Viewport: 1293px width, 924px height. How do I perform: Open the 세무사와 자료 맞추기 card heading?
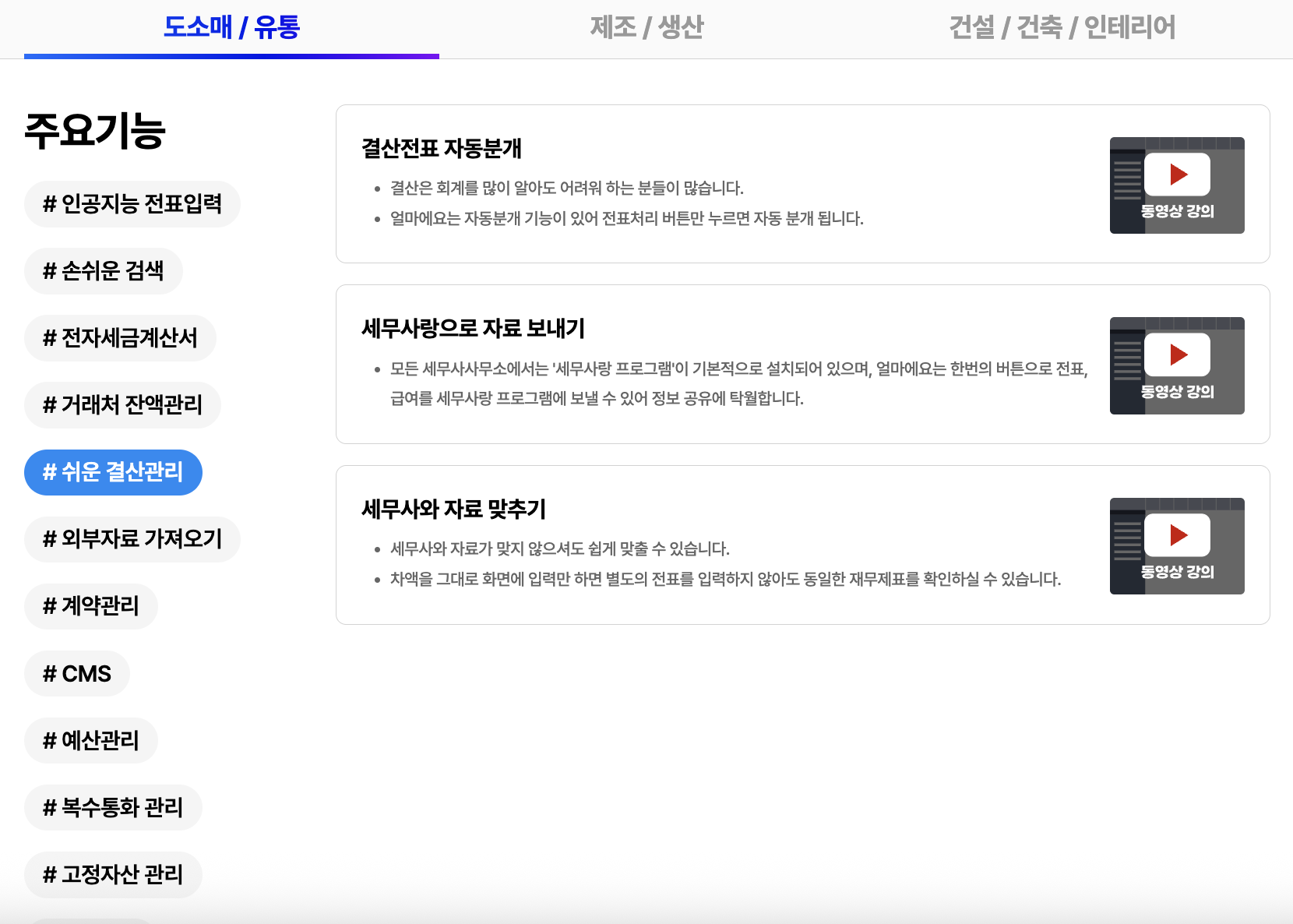tap(456, 510)
